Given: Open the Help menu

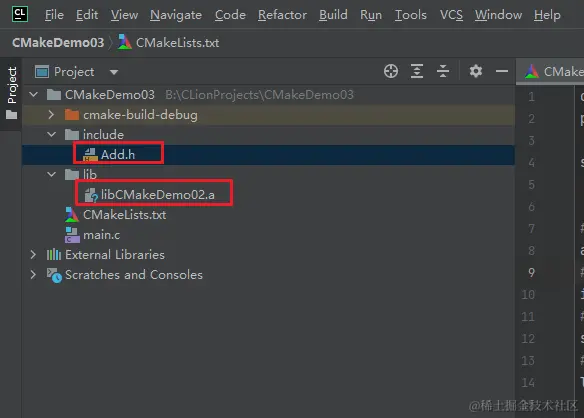Looking at the screenshot, I should [547, 15].
